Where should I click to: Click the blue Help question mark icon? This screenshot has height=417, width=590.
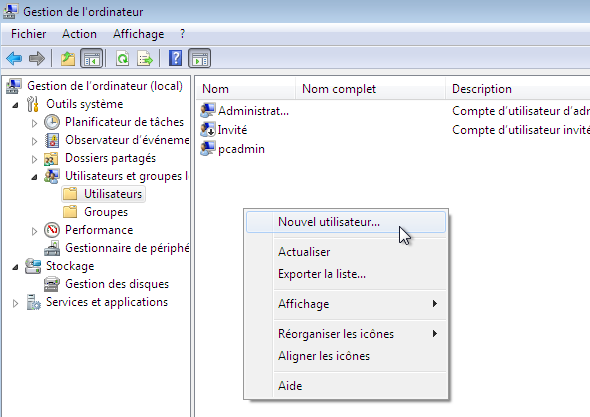[175, 58]
